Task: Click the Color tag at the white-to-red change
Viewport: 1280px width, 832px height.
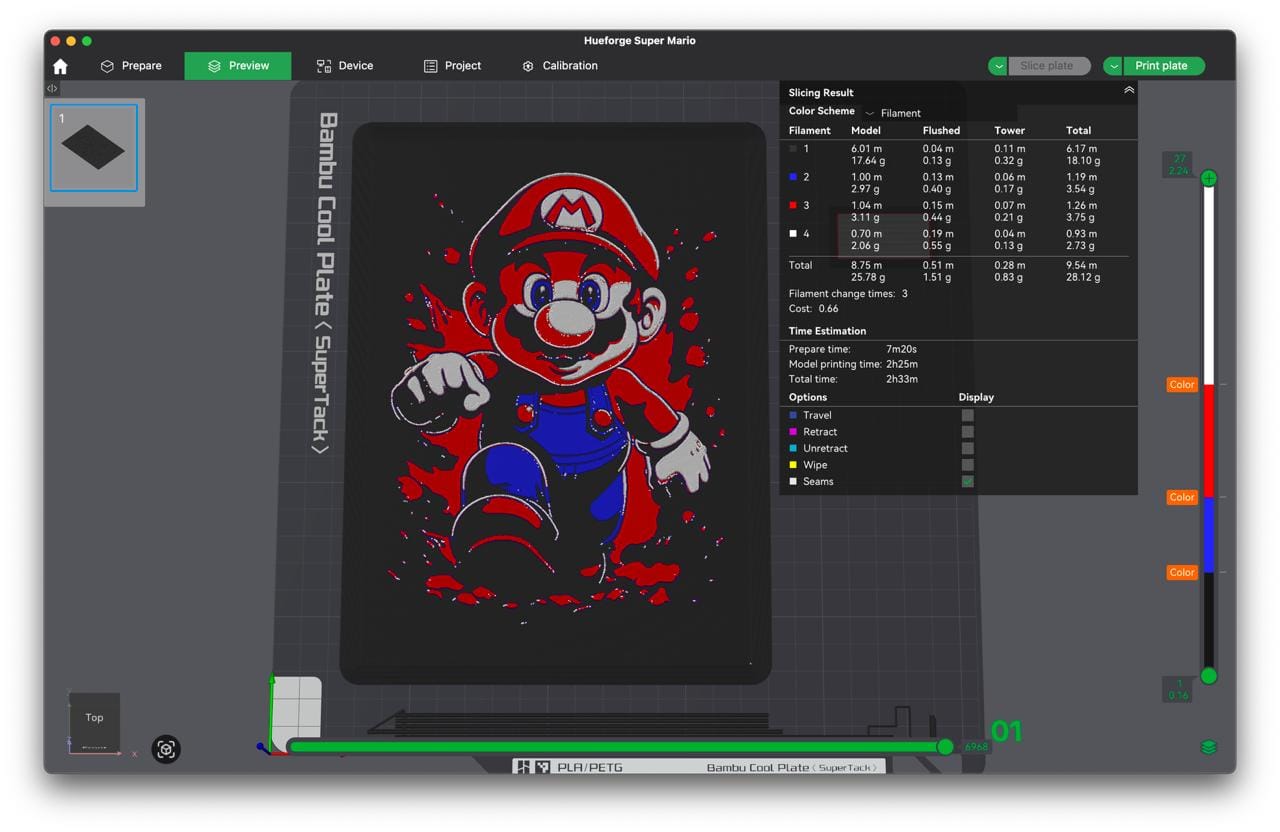Action: [x=1182, y=385]
